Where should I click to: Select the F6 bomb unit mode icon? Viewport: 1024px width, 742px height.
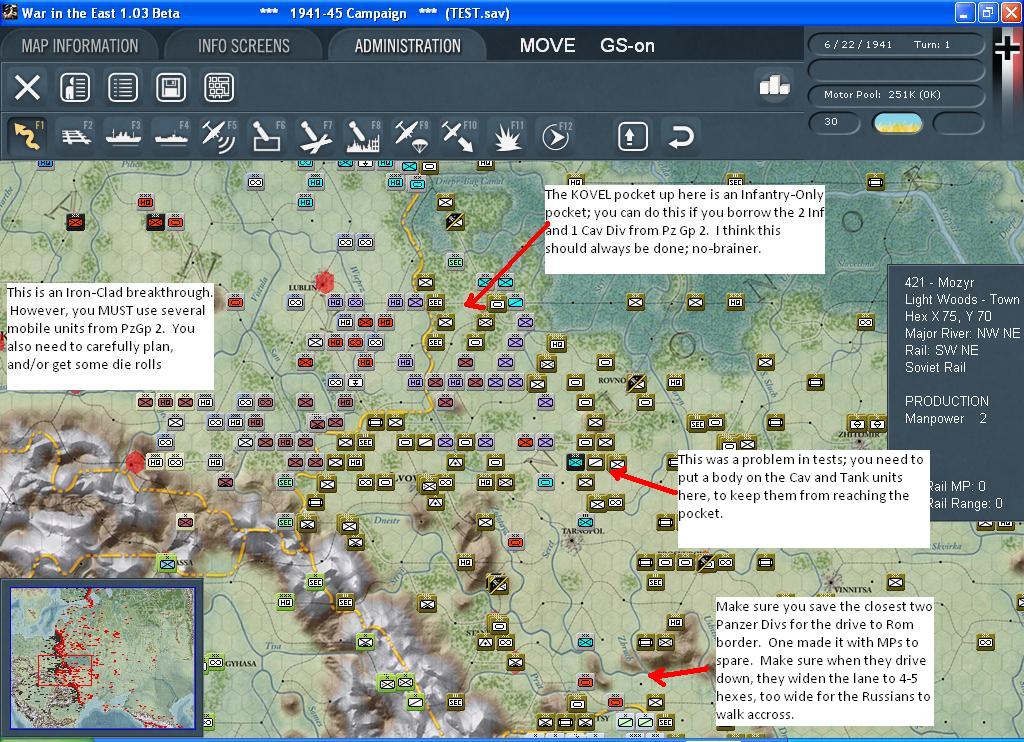coord(267,136)
